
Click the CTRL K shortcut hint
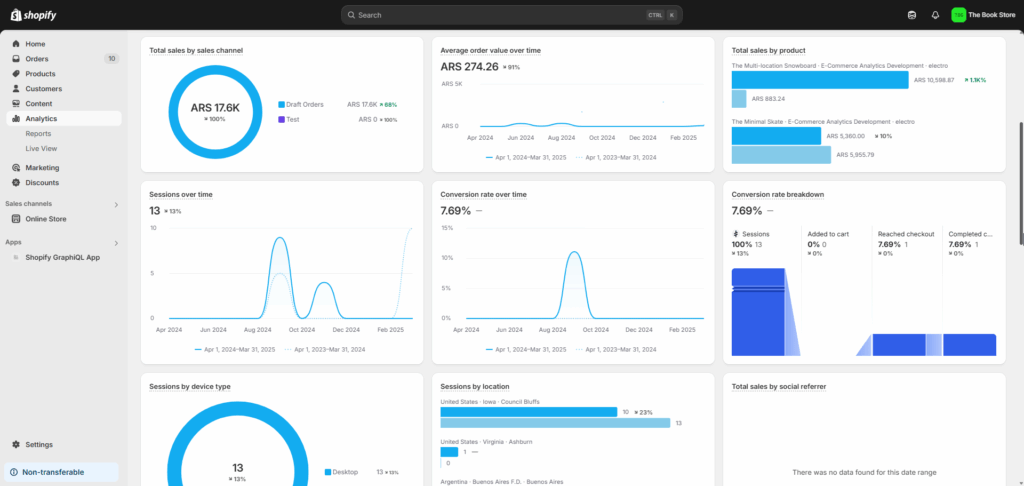(662, 15)
